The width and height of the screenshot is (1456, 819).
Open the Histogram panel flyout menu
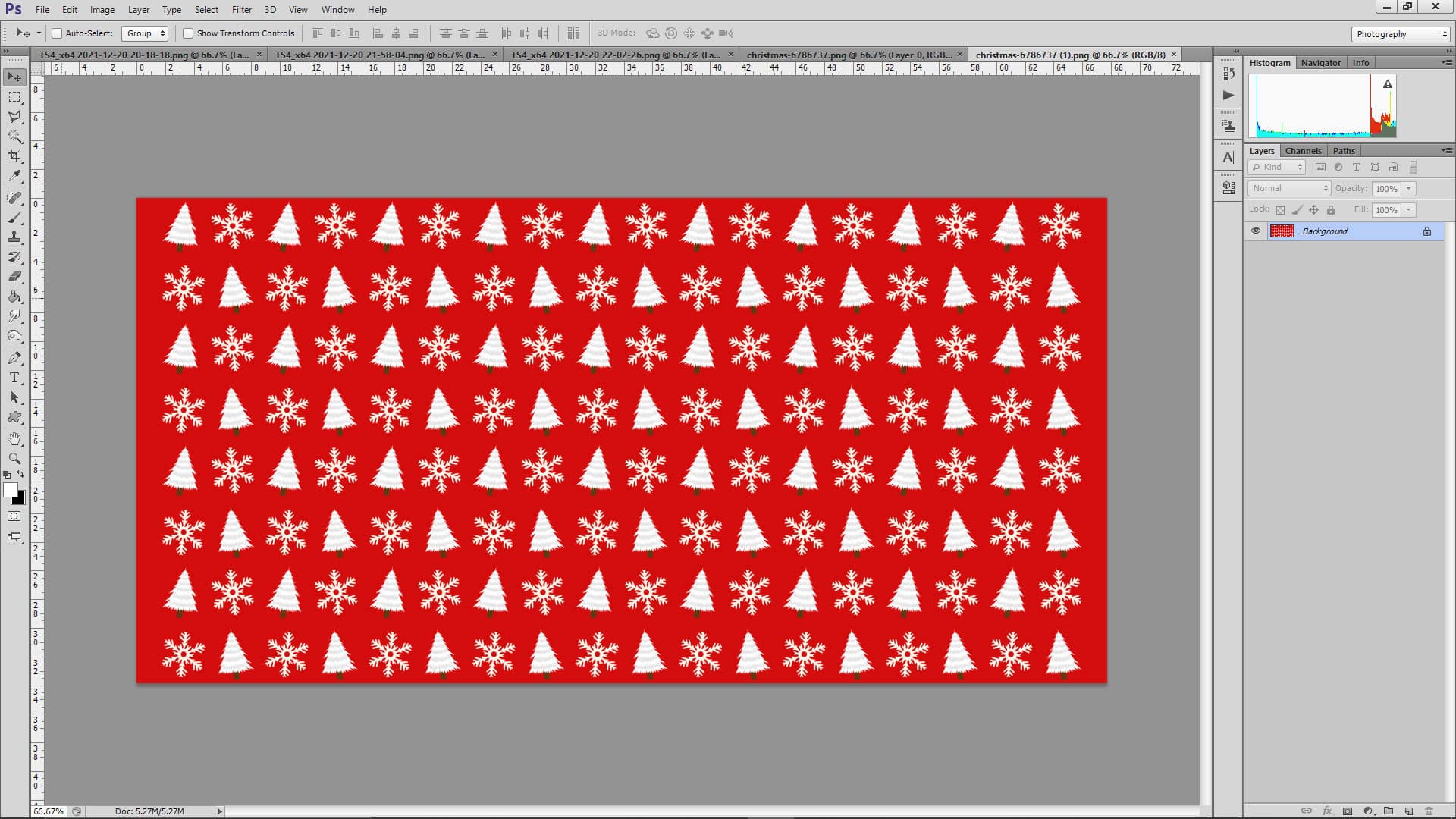(x=1446, y=63)
